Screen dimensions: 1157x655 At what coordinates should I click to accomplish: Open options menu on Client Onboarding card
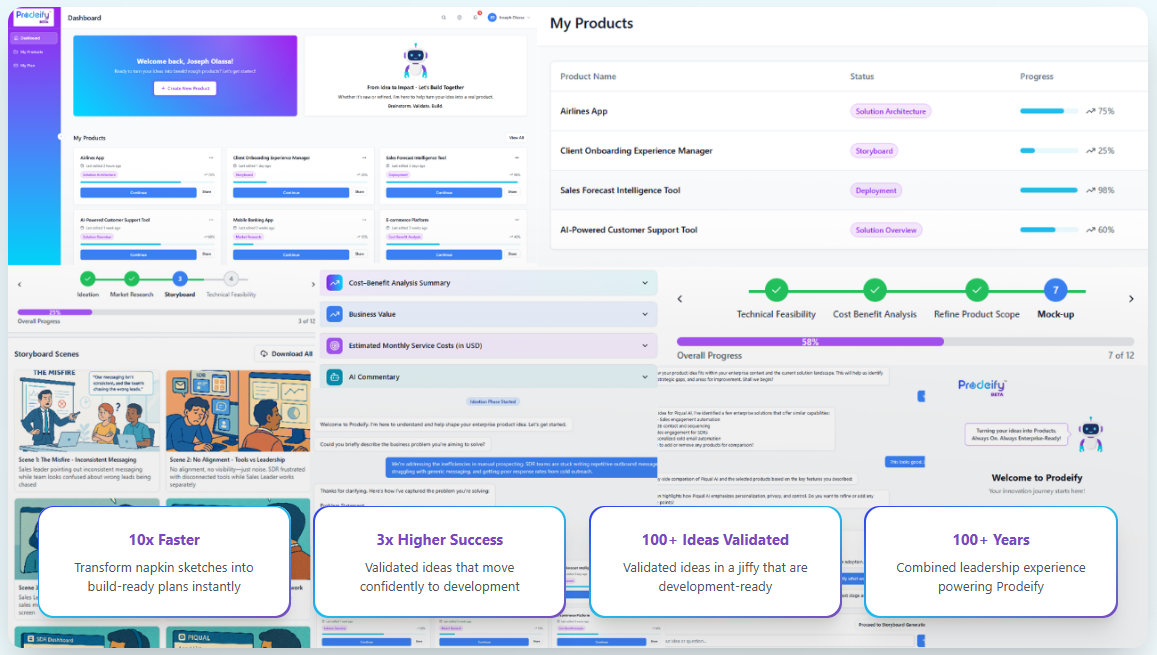pos(364,158)
